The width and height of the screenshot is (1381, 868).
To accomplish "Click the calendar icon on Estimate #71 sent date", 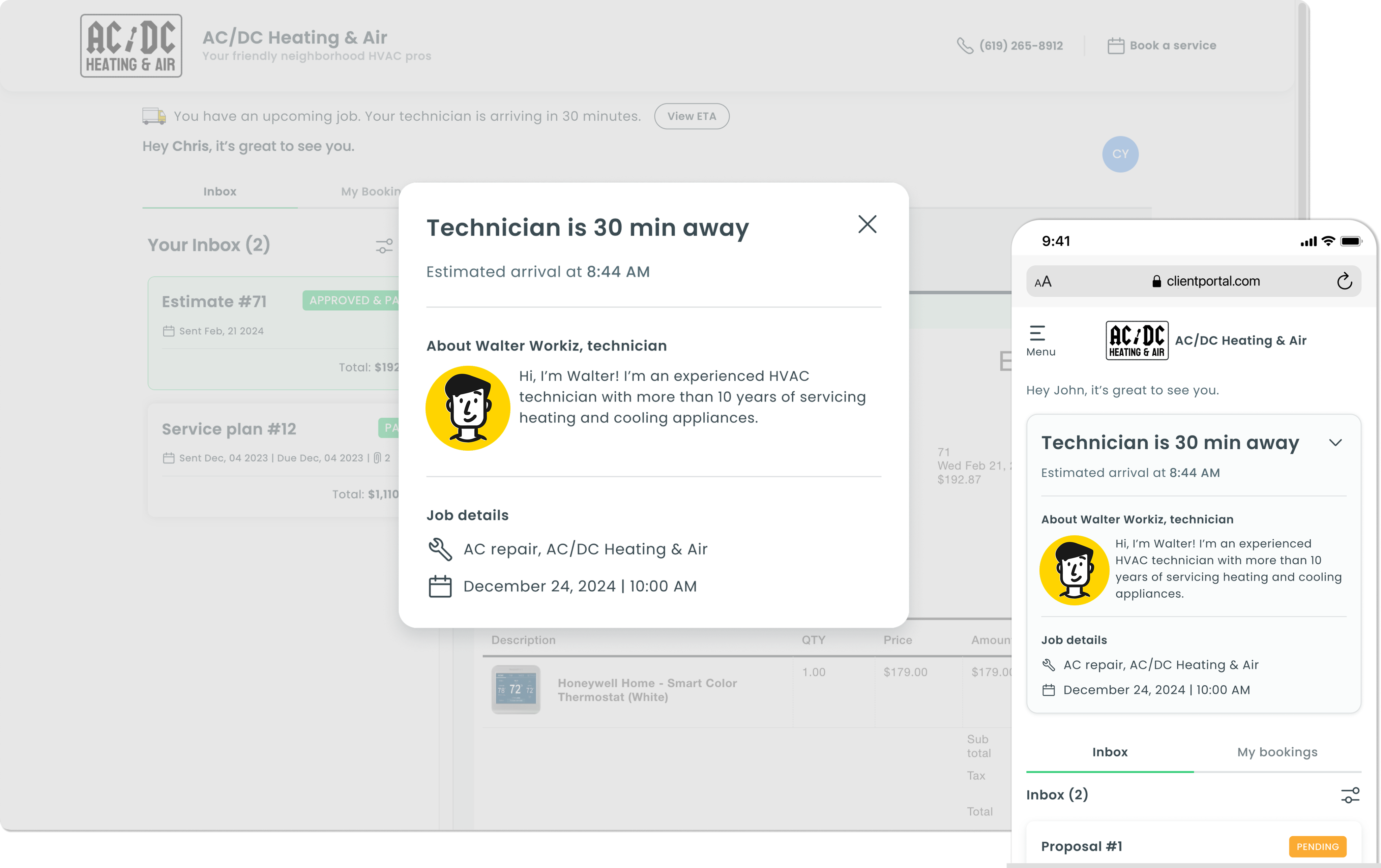I will pyautogui.click(x=169, y=331).
